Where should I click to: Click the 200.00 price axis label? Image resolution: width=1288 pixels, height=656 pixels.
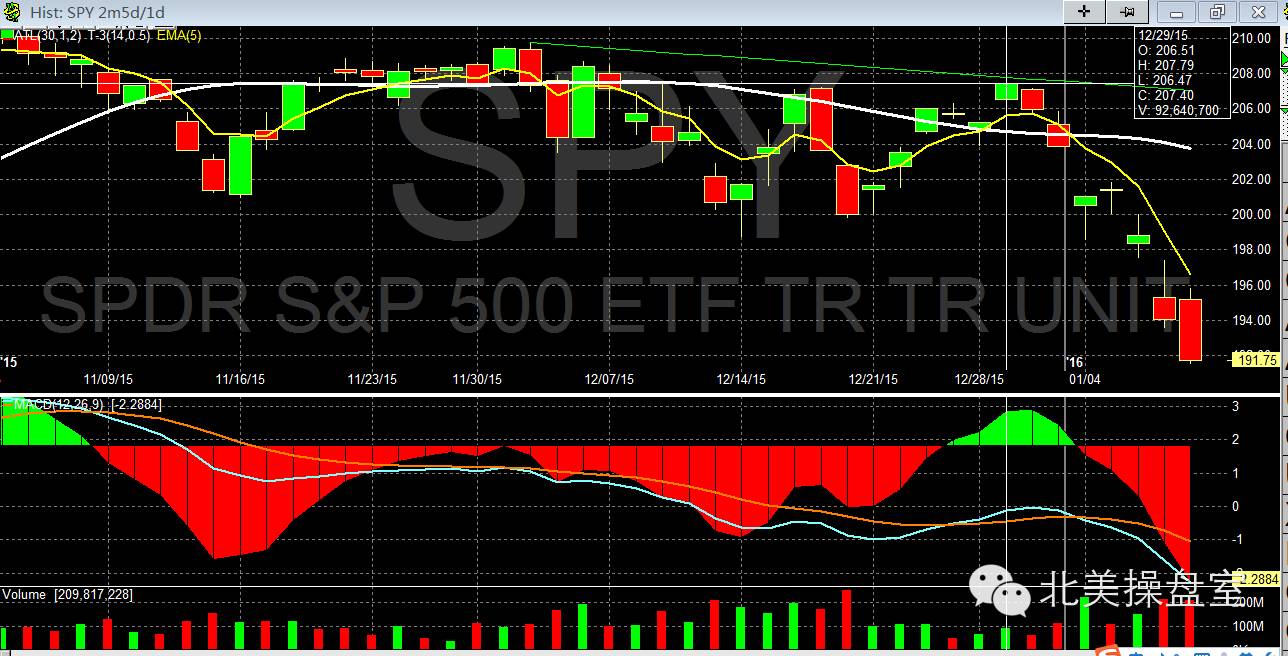1253,214
